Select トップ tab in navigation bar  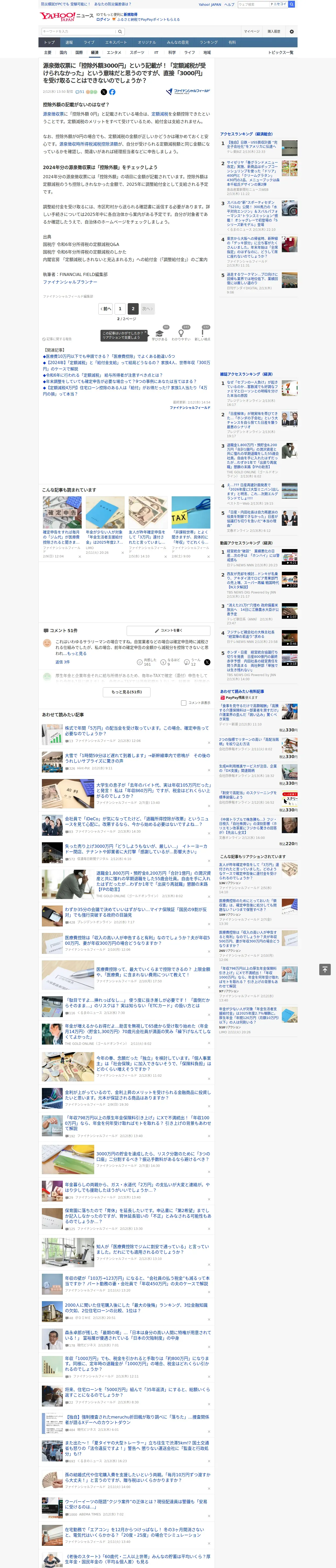click(x=49, y=43)
